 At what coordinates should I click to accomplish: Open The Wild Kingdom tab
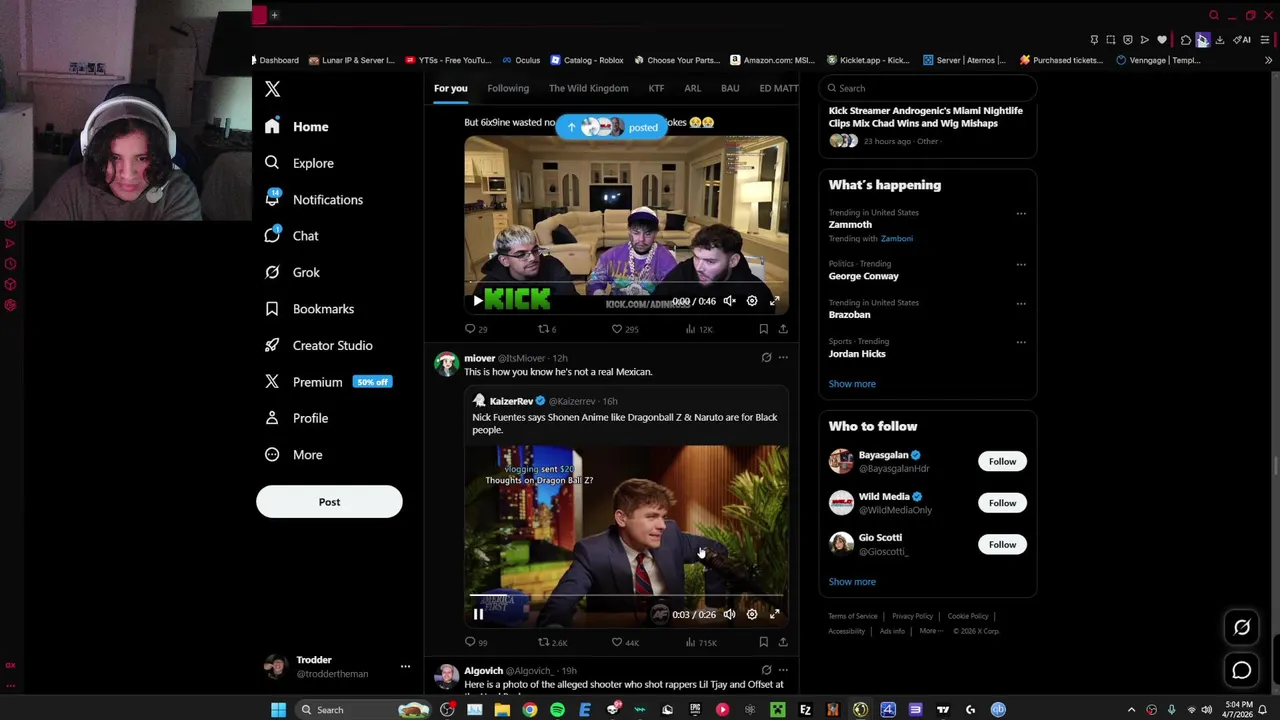[588, 88]
